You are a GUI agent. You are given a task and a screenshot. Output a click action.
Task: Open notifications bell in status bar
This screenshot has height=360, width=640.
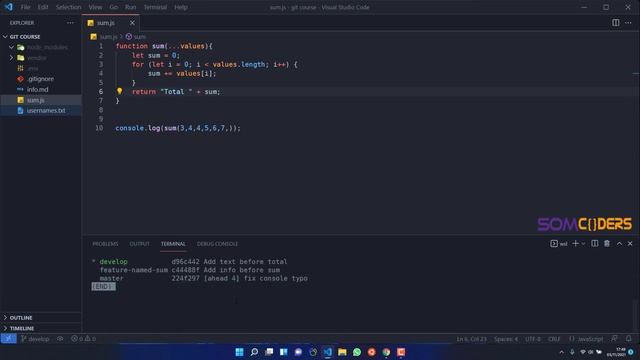pyautogui.click(x=629, y=338)
